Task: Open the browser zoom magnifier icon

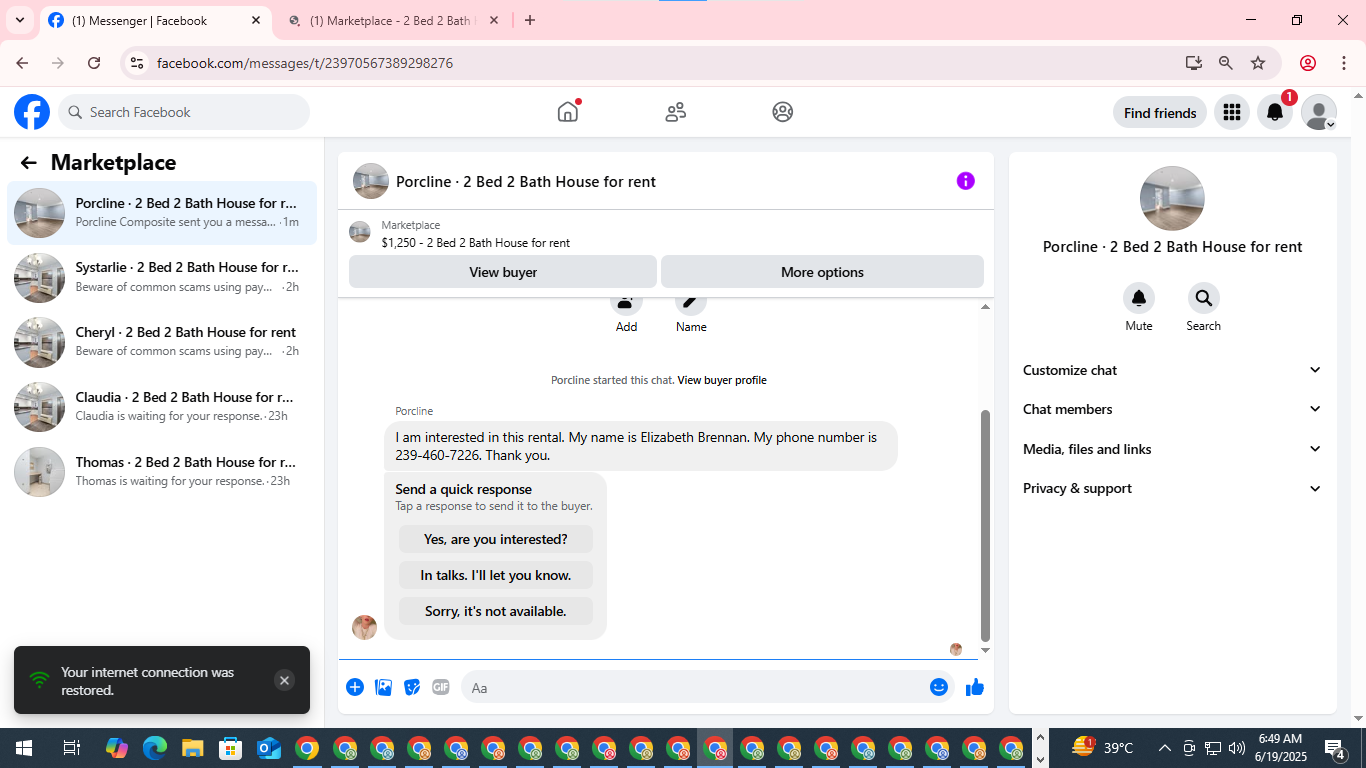Action: click(x=1226, y=63)
